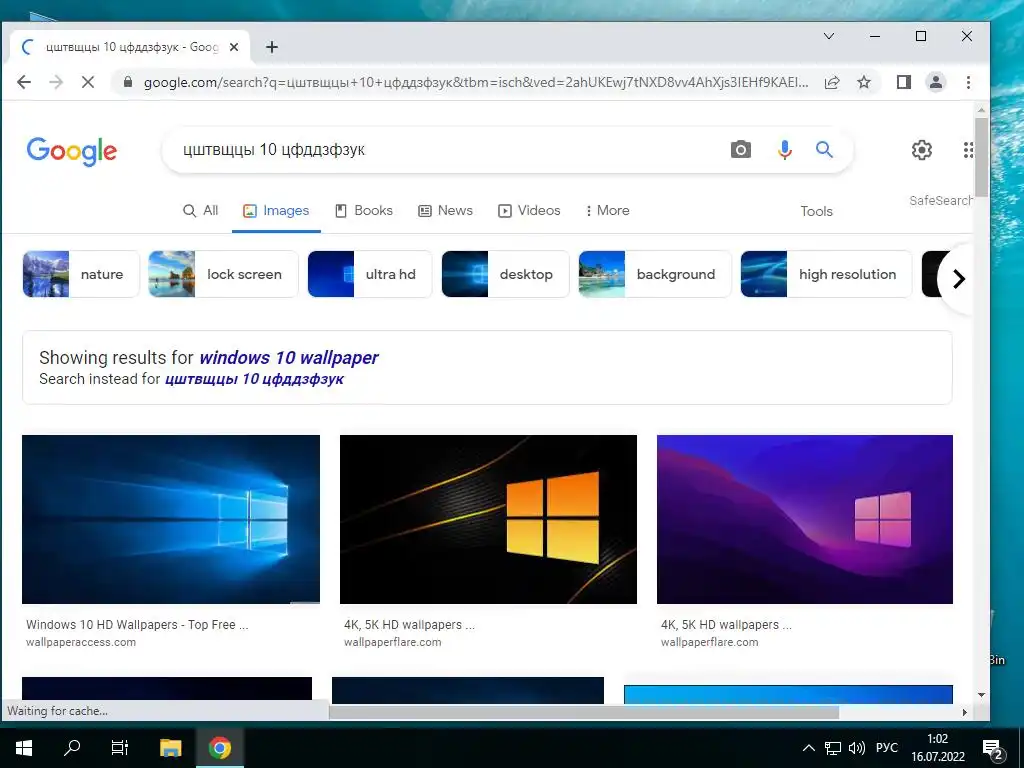This screenshot has width=1024, height=768.
Task: Search instead for цштвщцы 10 цфддзфзук
Action: click(254, 379)
